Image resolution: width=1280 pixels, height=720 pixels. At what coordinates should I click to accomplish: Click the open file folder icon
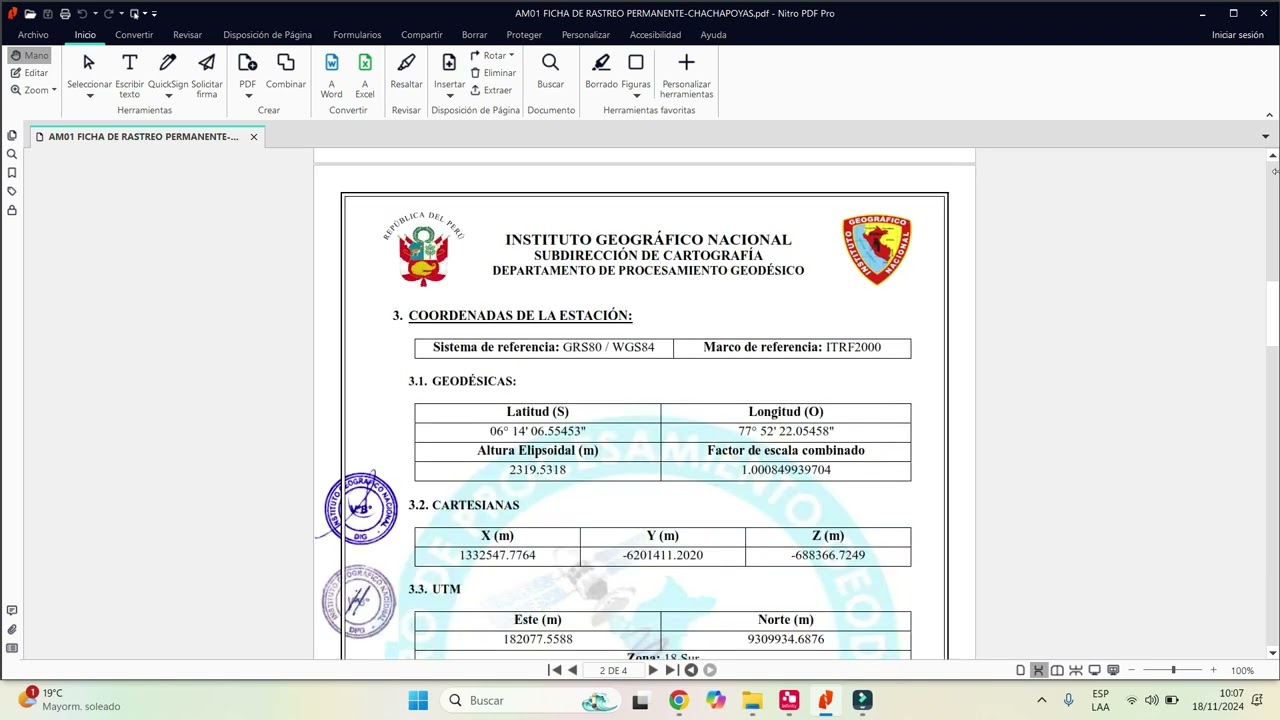pos(30,14)
